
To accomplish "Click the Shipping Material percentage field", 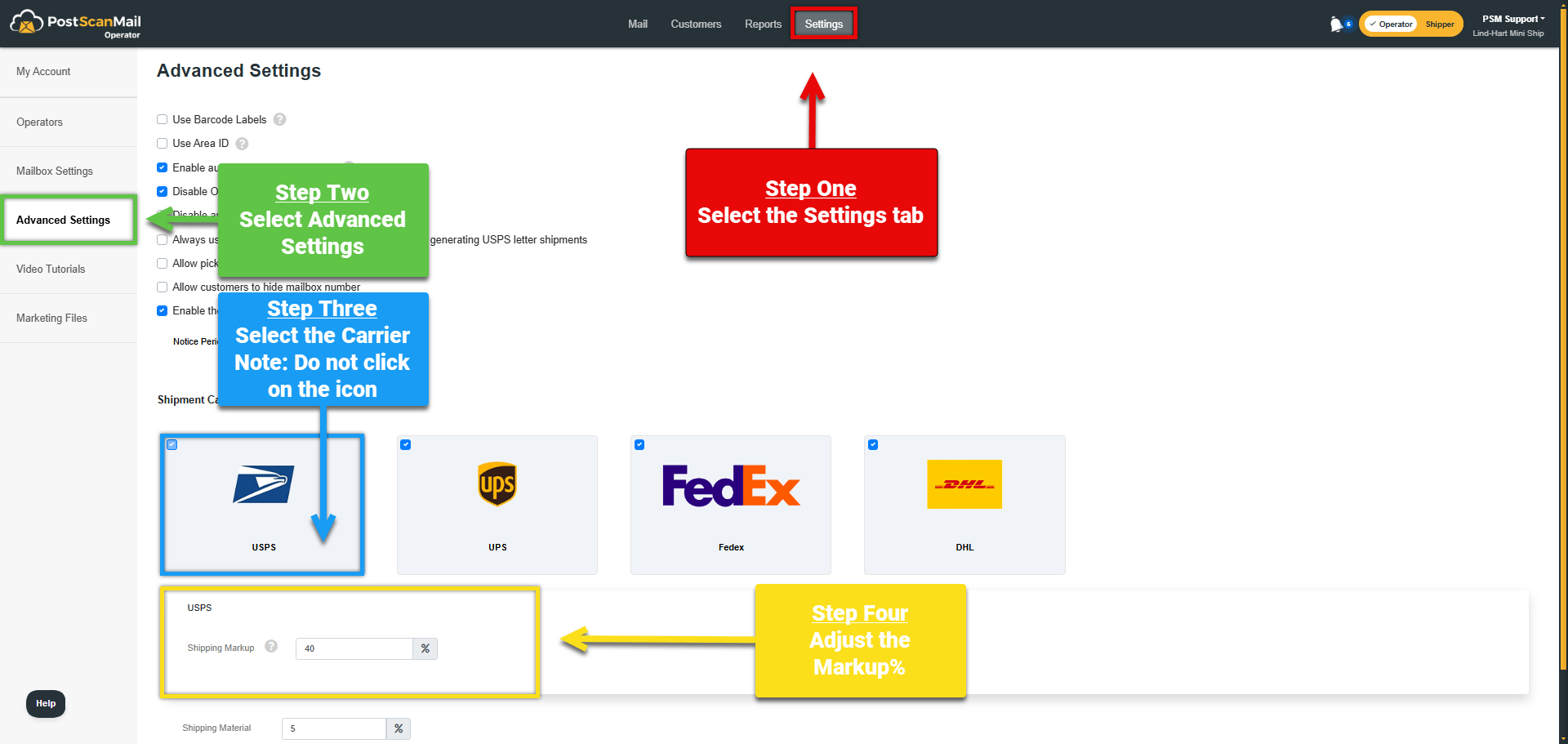I will pos(334,728).
